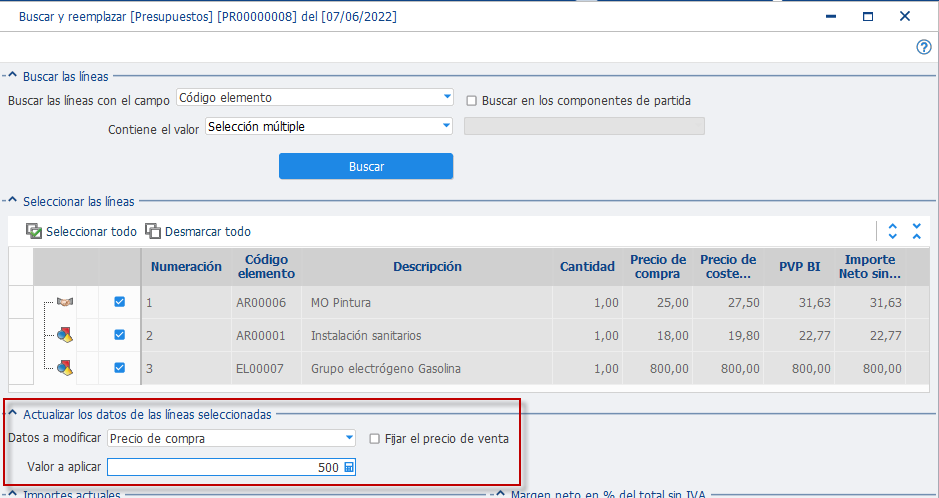Viewport: 939px width, 498px height.
Task: Click the Seleccionar todo icon
Action: [x=34, y=231]
